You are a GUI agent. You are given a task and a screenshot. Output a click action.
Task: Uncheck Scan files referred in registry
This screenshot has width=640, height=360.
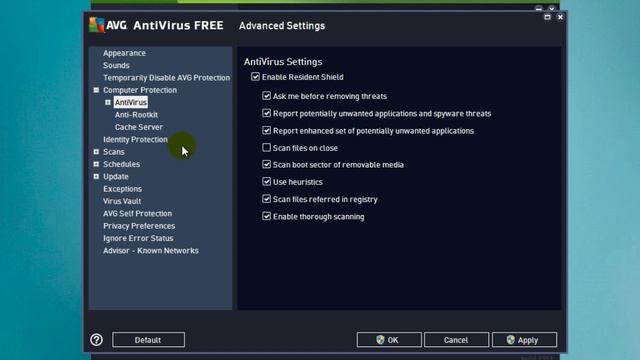click(x=267, y=199)
